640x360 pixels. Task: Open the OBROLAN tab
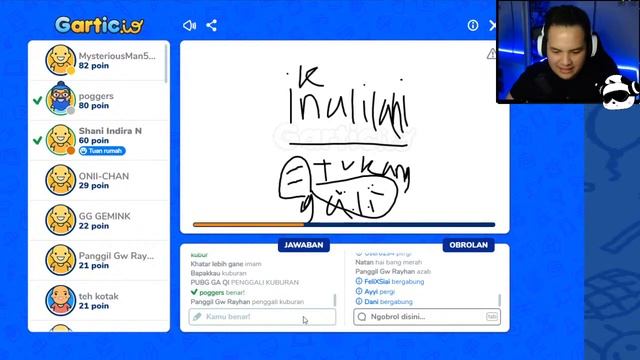point(469,245)
